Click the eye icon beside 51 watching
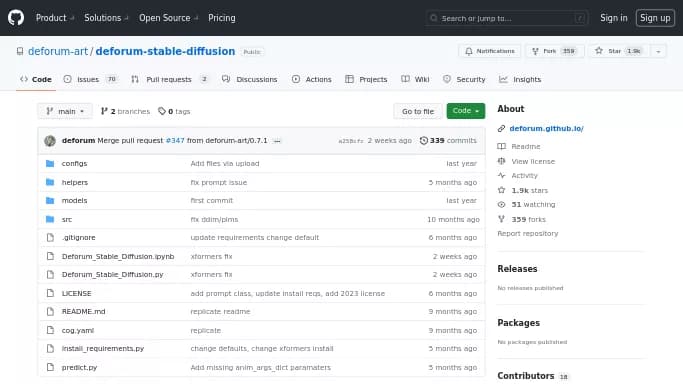 tap(501, 204)
